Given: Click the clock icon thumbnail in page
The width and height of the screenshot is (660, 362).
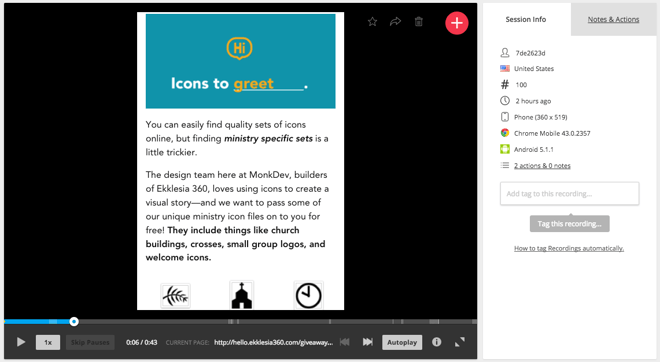Looking at the screenshot, I should pos(309,295).
